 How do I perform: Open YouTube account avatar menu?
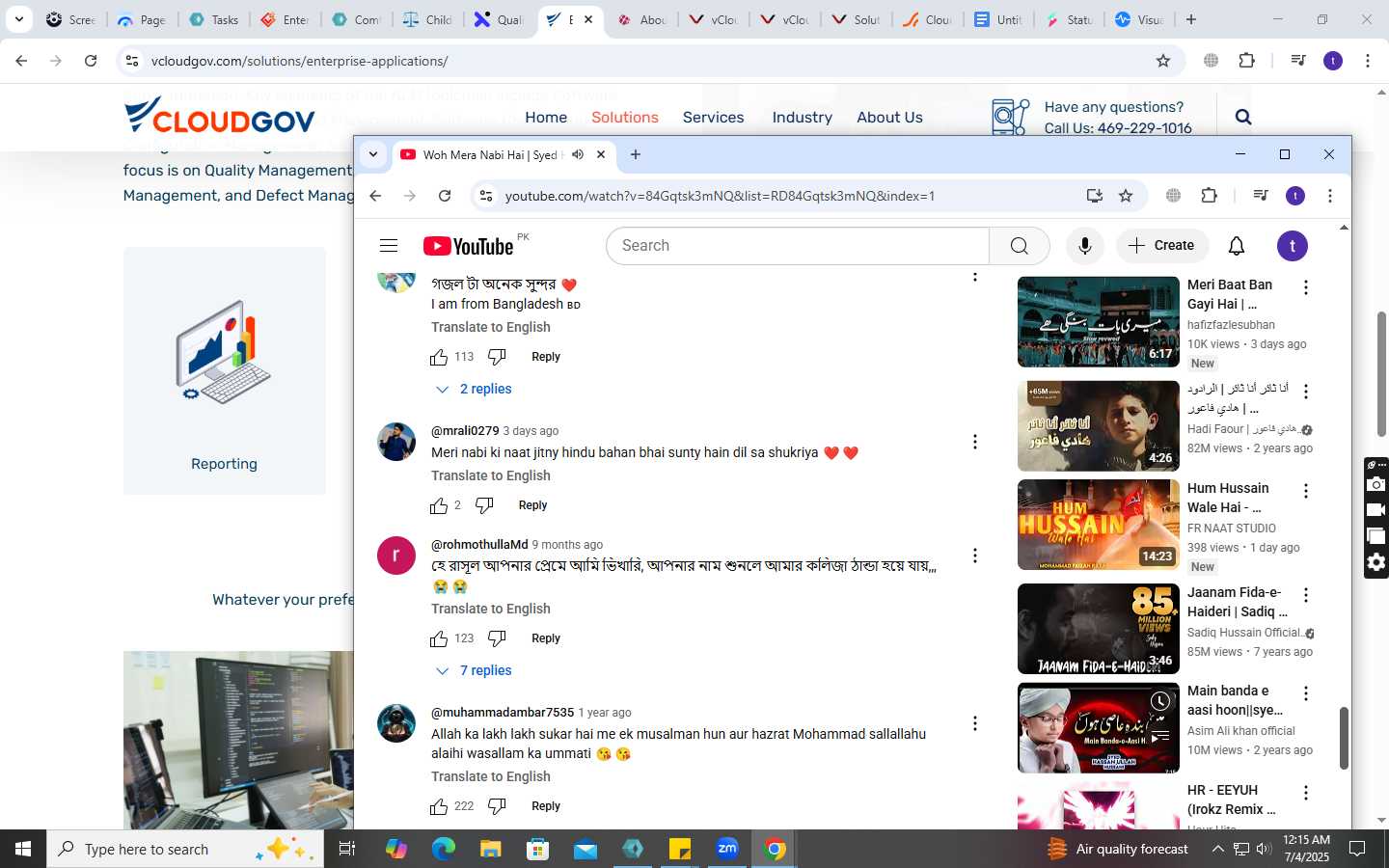[x=1293, y=246]
